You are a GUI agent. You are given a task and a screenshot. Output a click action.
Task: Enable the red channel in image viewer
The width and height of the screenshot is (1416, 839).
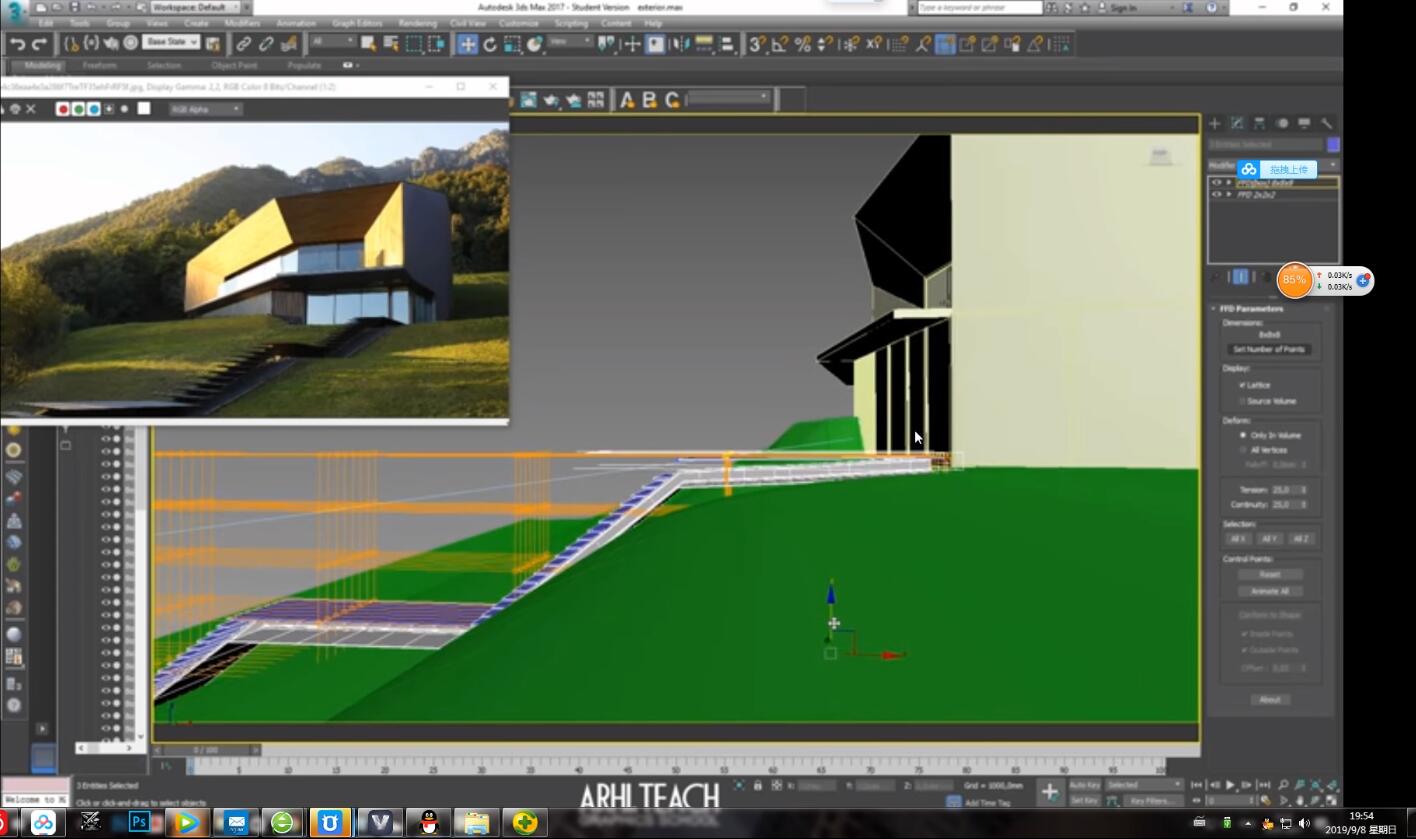click(62, 108)
